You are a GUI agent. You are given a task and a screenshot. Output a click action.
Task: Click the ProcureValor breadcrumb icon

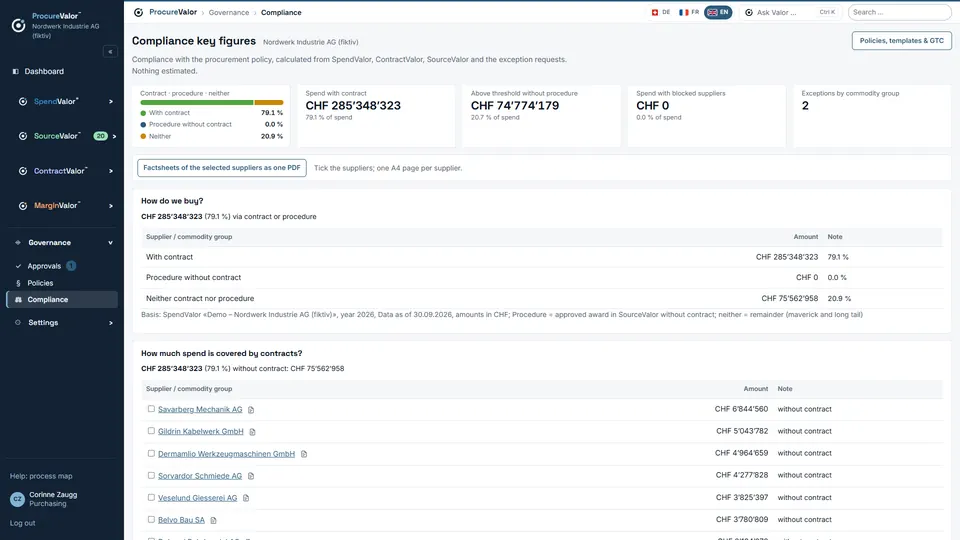[x=138, y=12]
